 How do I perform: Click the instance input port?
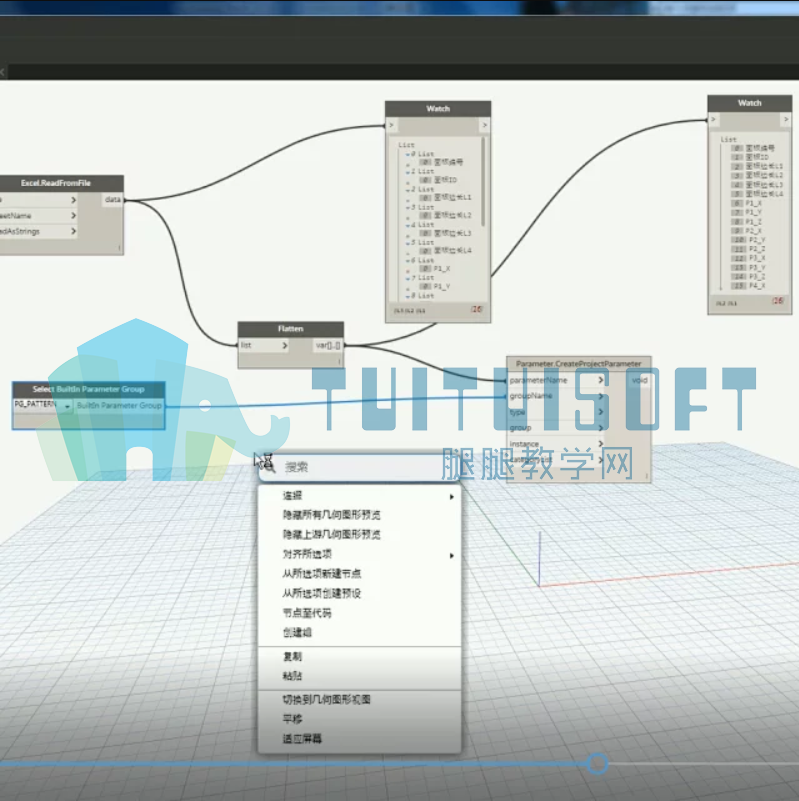point(557,443)
